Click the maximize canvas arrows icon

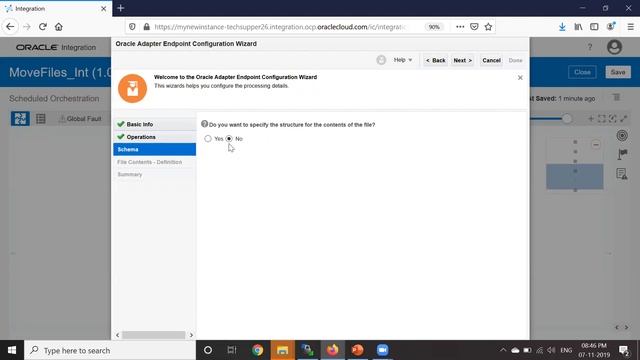624,119
